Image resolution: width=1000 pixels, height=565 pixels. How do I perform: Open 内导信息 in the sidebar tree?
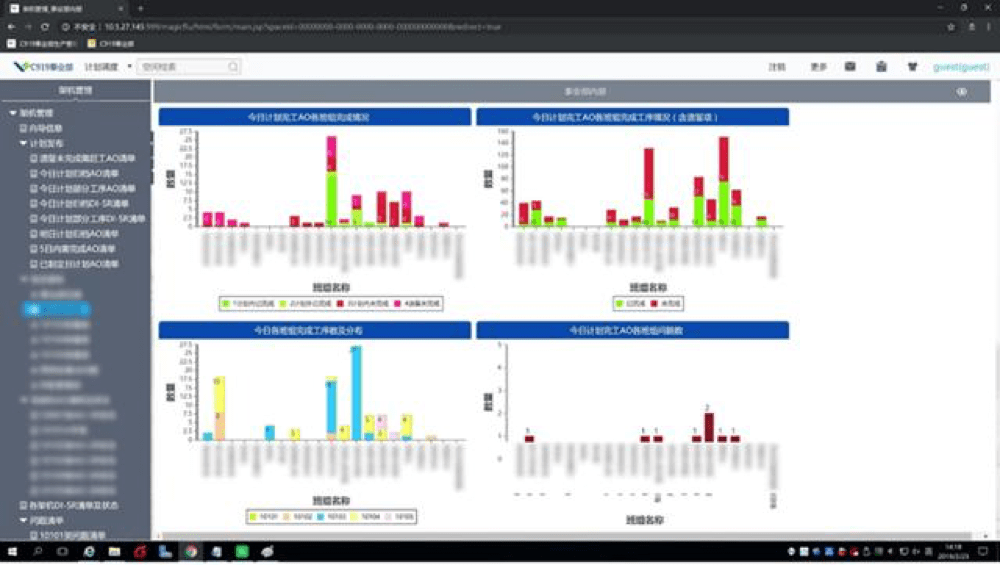pos(45,128)
